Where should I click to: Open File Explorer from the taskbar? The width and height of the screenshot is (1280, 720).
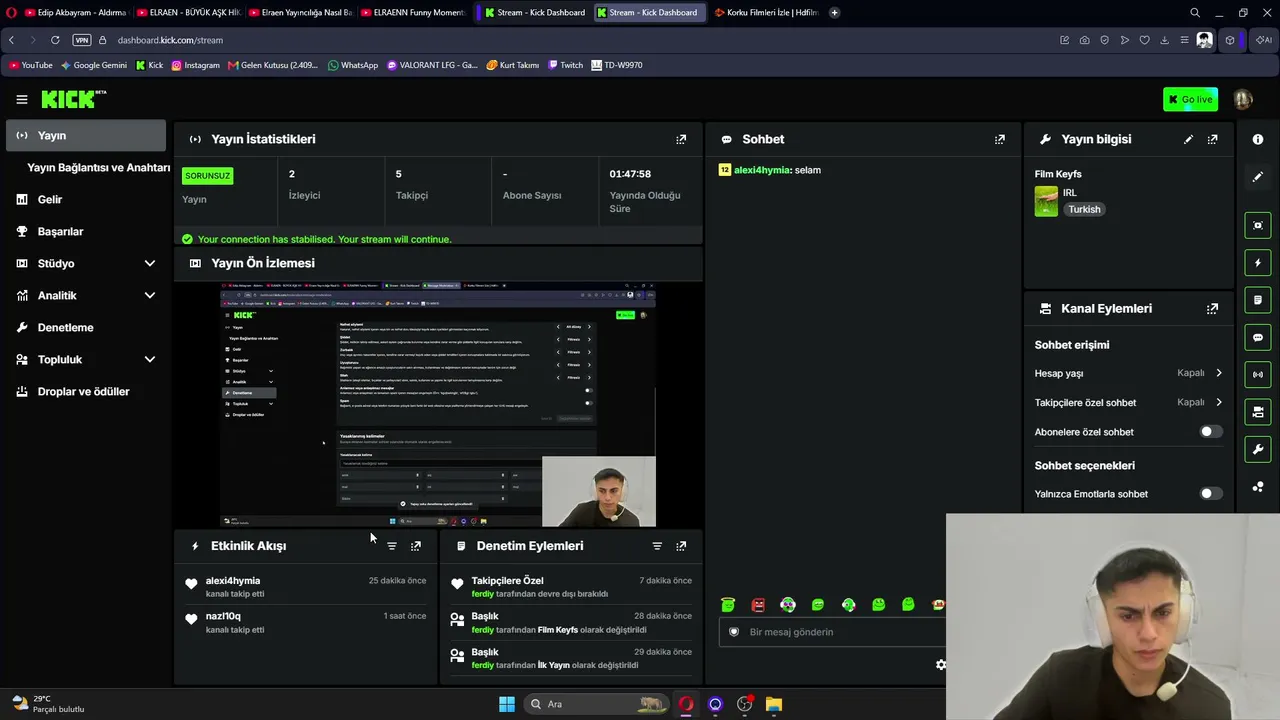(774, 704)
